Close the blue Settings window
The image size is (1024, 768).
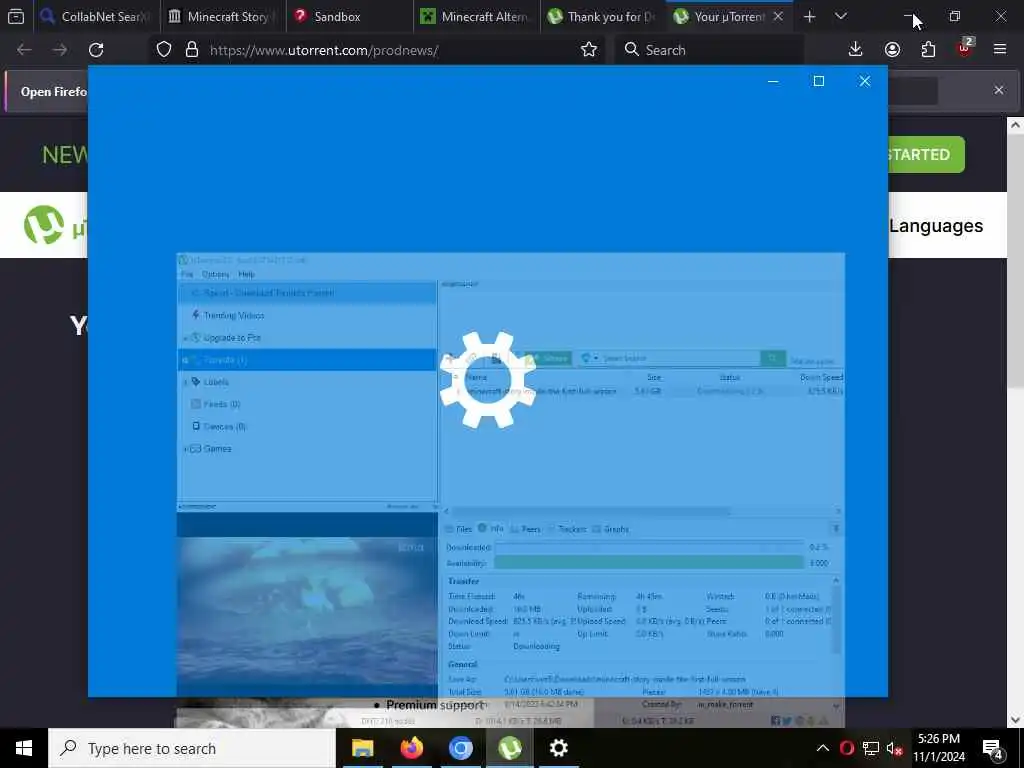[865, 81]
